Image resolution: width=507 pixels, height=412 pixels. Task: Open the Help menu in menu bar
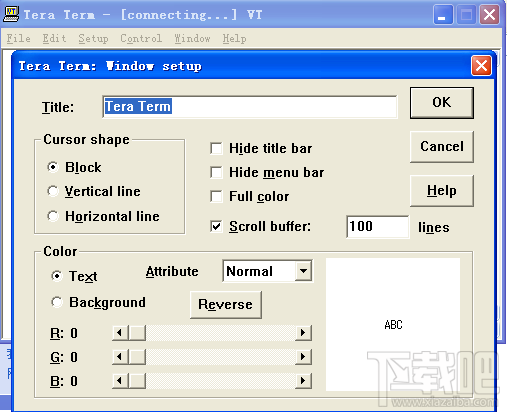[234, 39]
